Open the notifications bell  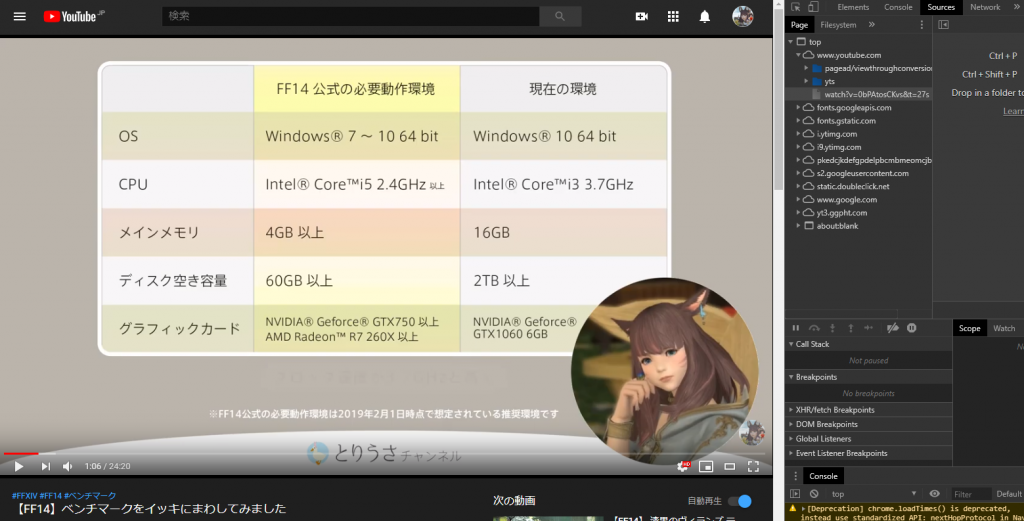(705, 16)
